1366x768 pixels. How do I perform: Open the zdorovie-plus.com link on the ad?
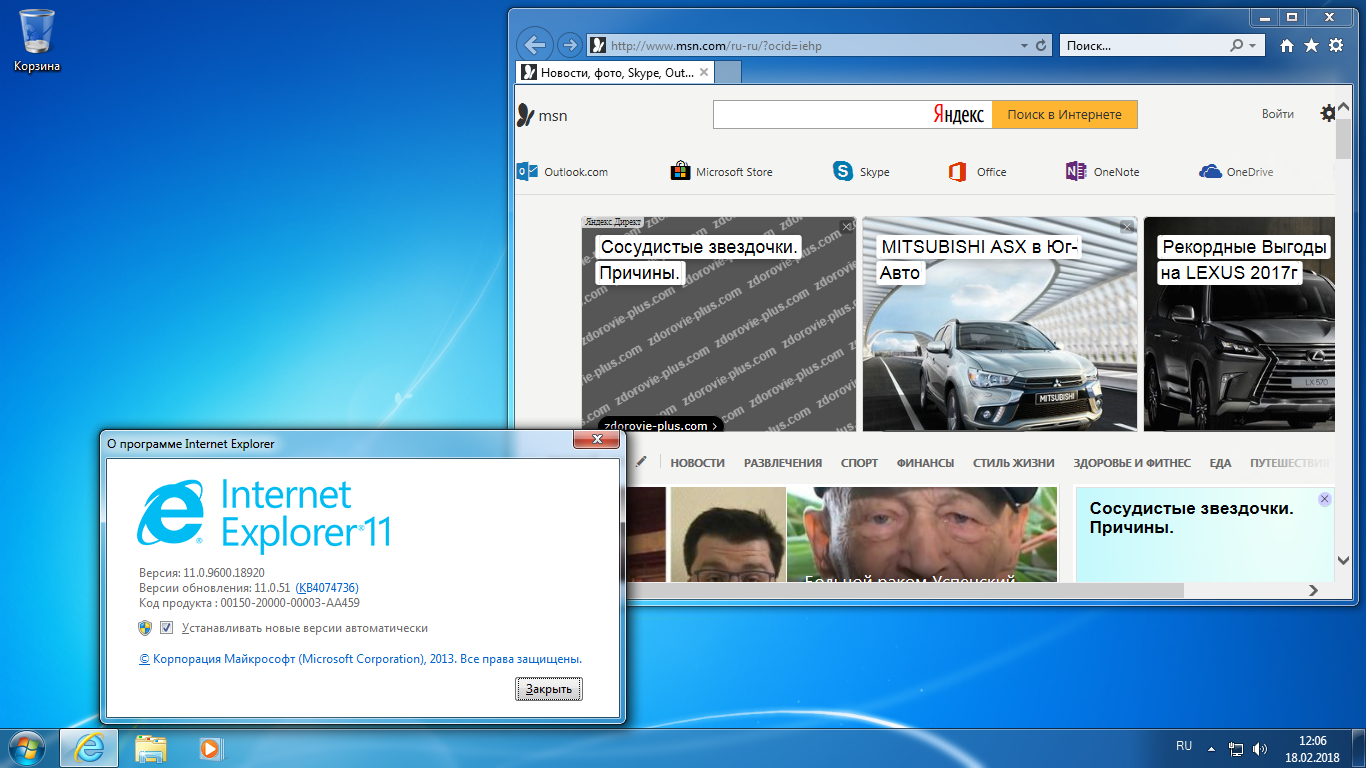pos(661,426)
